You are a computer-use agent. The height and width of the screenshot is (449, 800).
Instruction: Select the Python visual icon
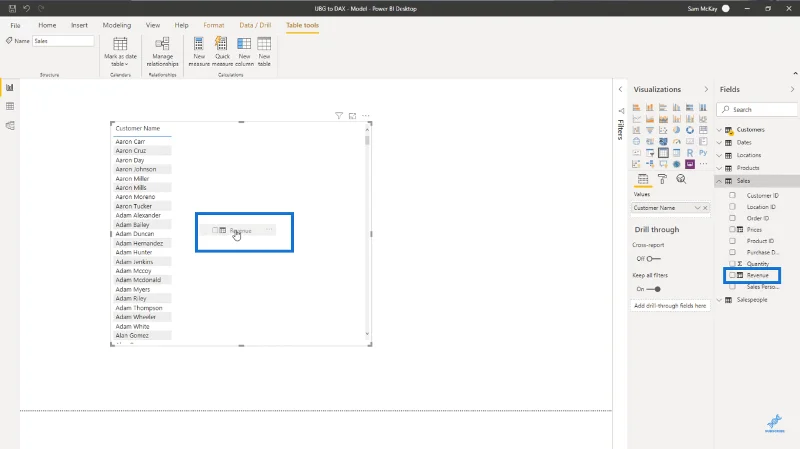click(x=703, y=153)
